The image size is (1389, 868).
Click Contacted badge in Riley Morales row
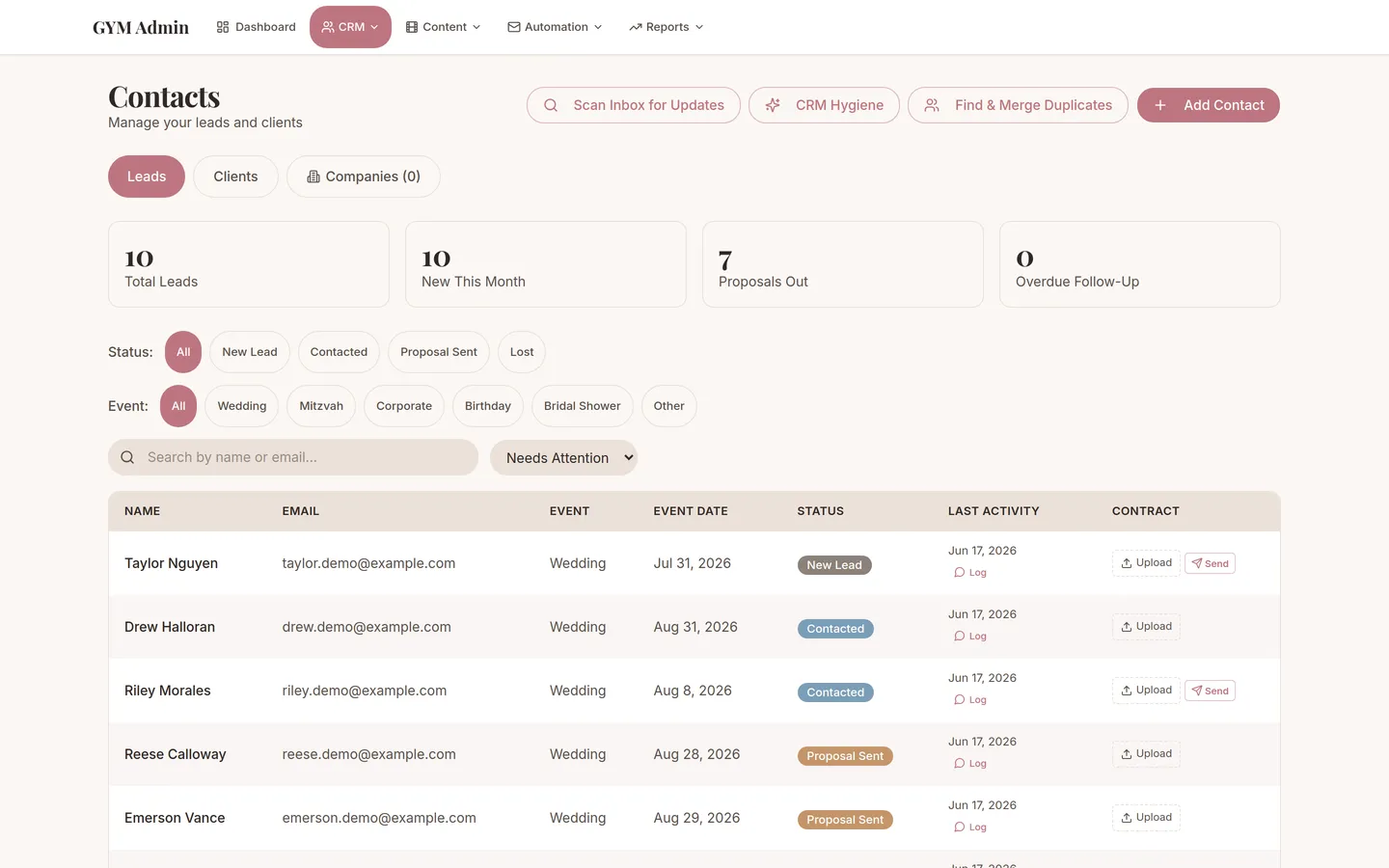[835, 692]
